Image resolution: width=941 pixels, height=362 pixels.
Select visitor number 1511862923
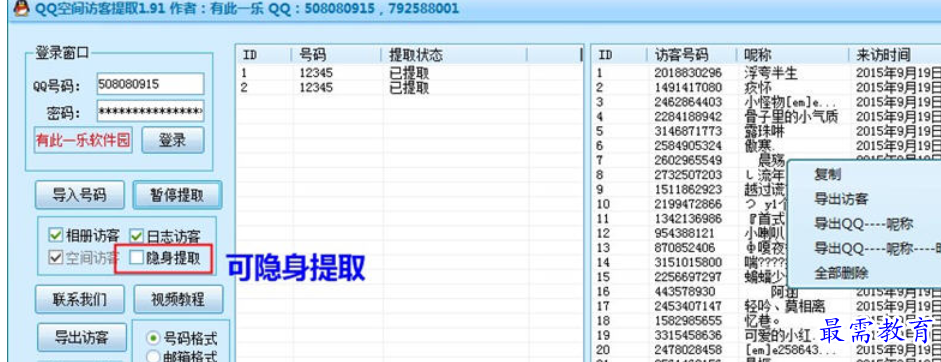tap(688, 189)
